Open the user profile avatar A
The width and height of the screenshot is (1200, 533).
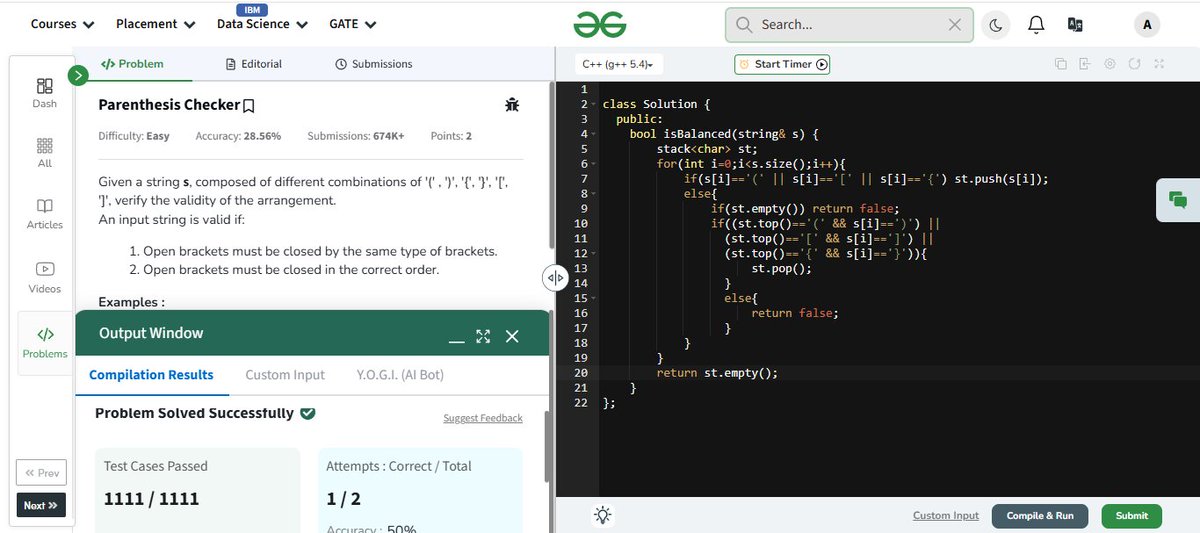1147,25
